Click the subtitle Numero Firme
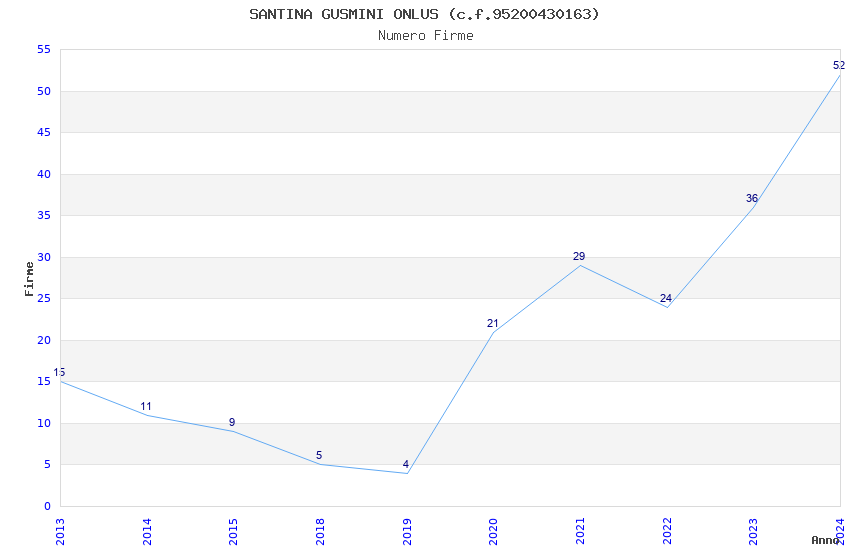850x550 pixels. coord(426,36)
